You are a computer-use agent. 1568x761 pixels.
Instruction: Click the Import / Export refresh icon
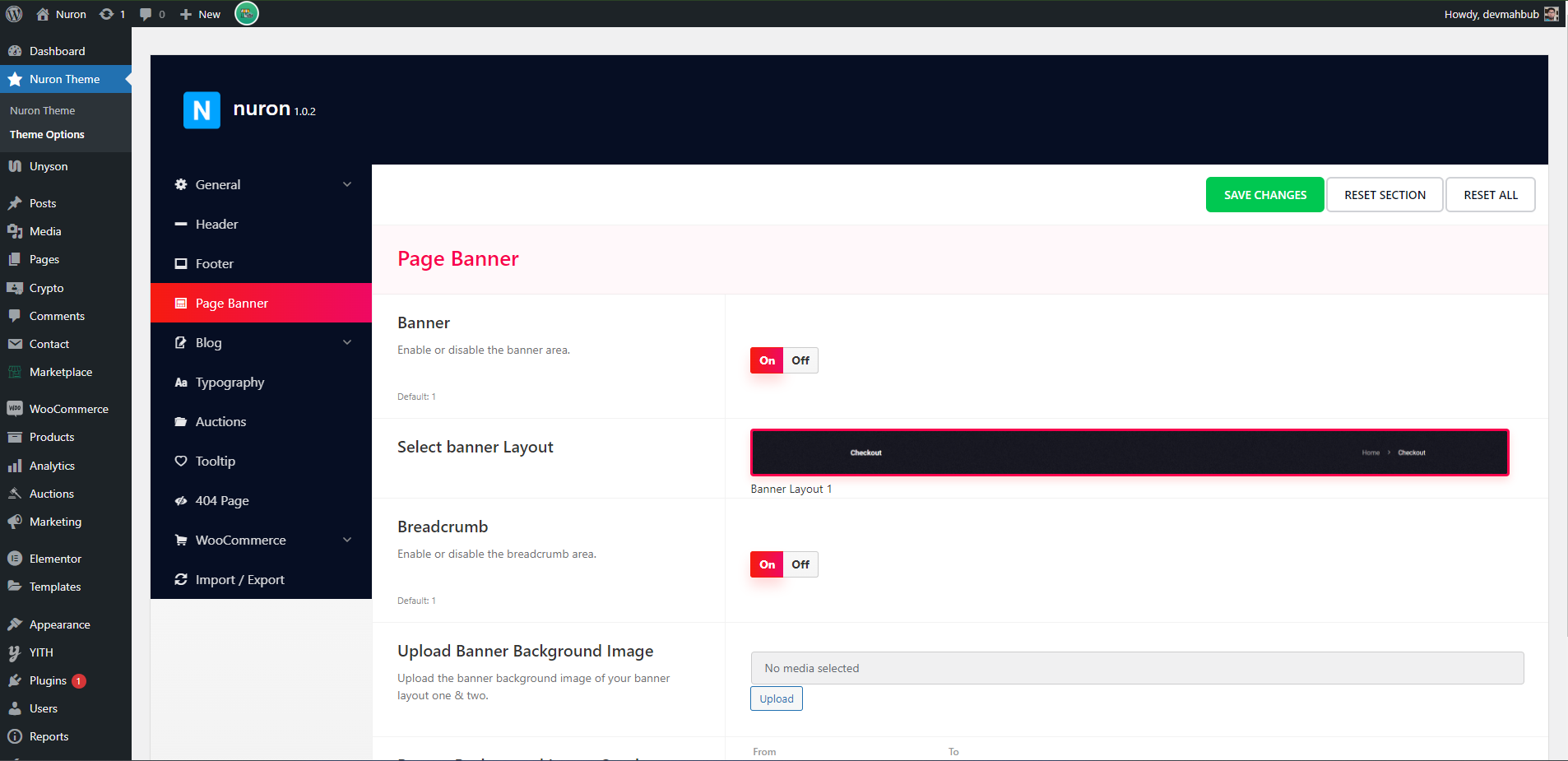click(181, 579)
